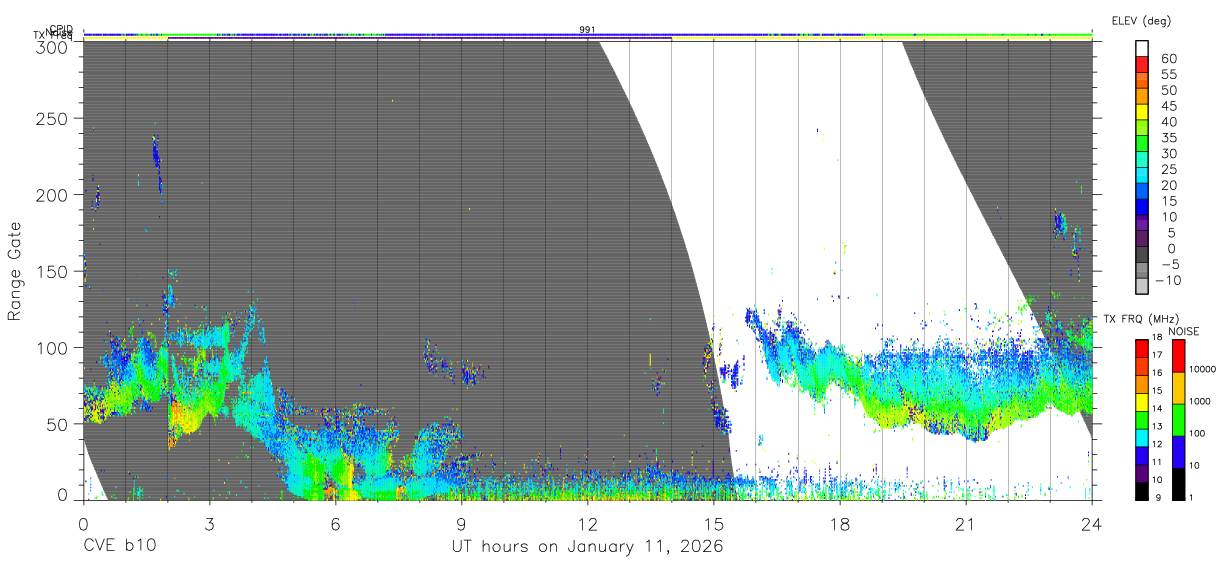
Task: Click the TX frequency strip above the plot
Action: (588, 38)
